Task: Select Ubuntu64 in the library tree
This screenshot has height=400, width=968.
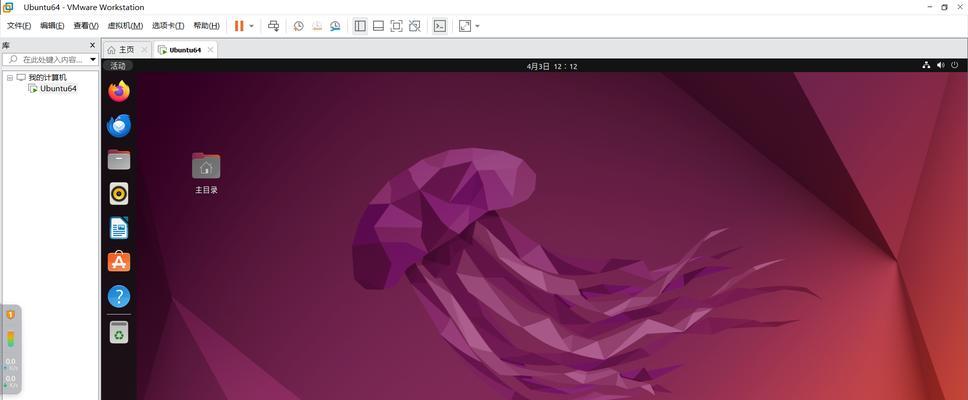Action: (58, 88)
